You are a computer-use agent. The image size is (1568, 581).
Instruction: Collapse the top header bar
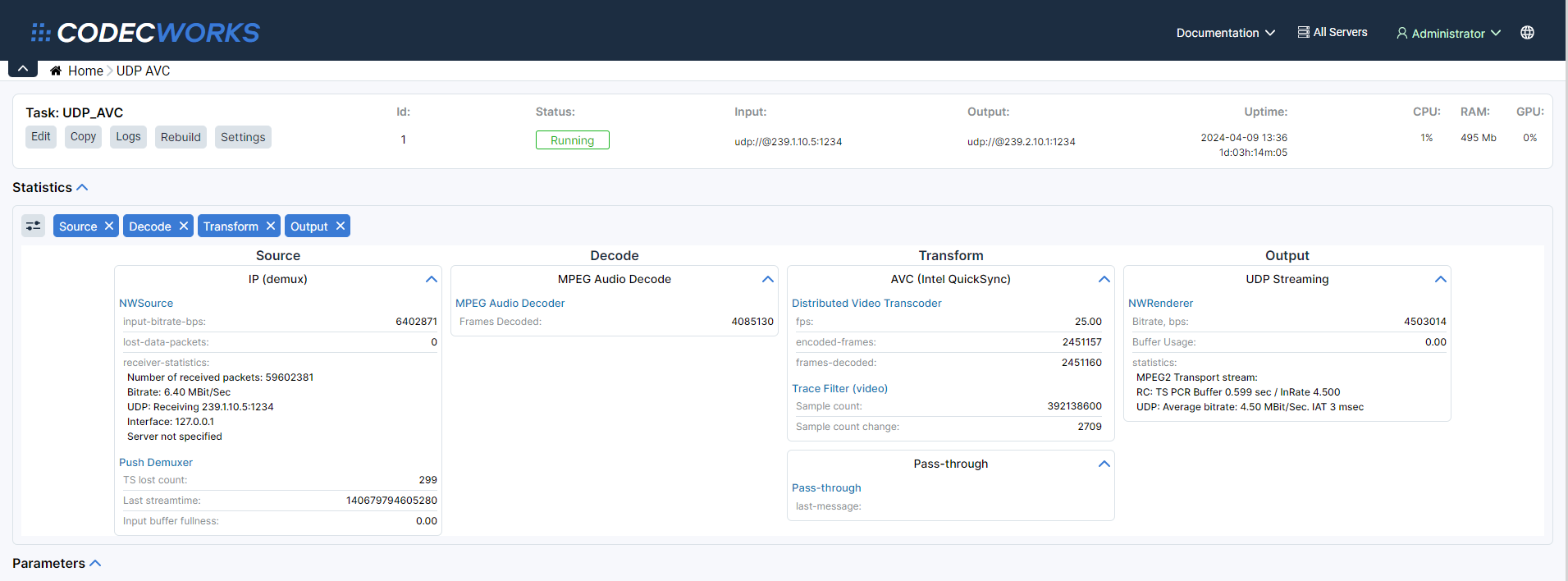pos(23,69)
